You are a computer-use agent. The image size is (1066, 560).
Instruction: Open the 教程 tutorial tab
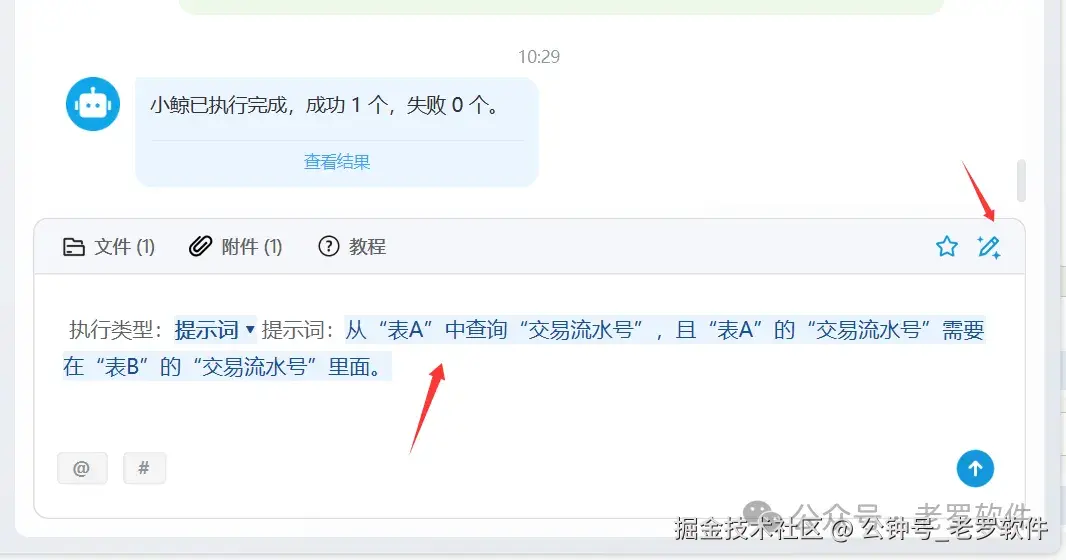[x=352, y=247]
